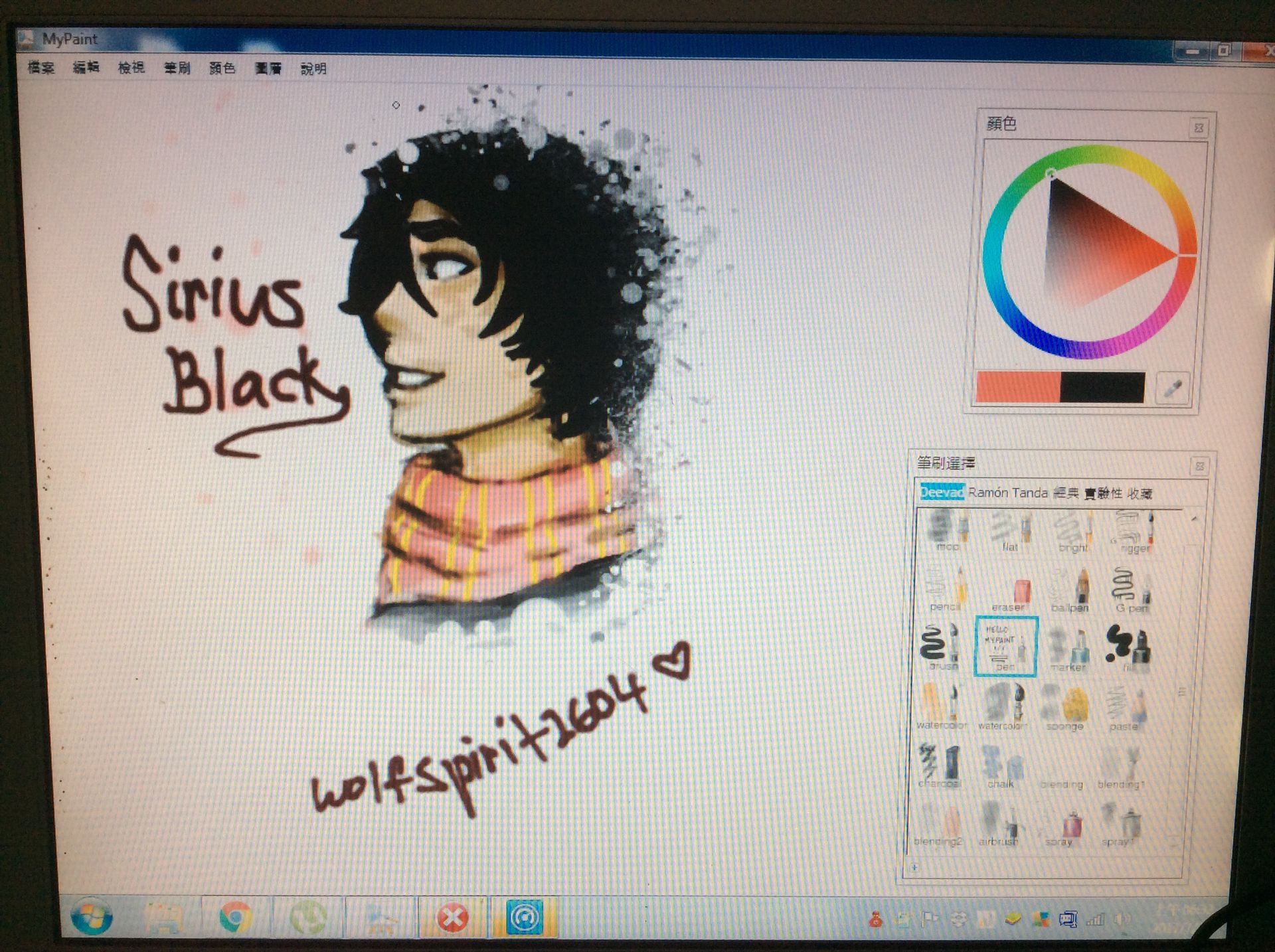Switch to the 經典 brush group
The height and width of the screenshot is (952, 1275).
click(1066, 493)
